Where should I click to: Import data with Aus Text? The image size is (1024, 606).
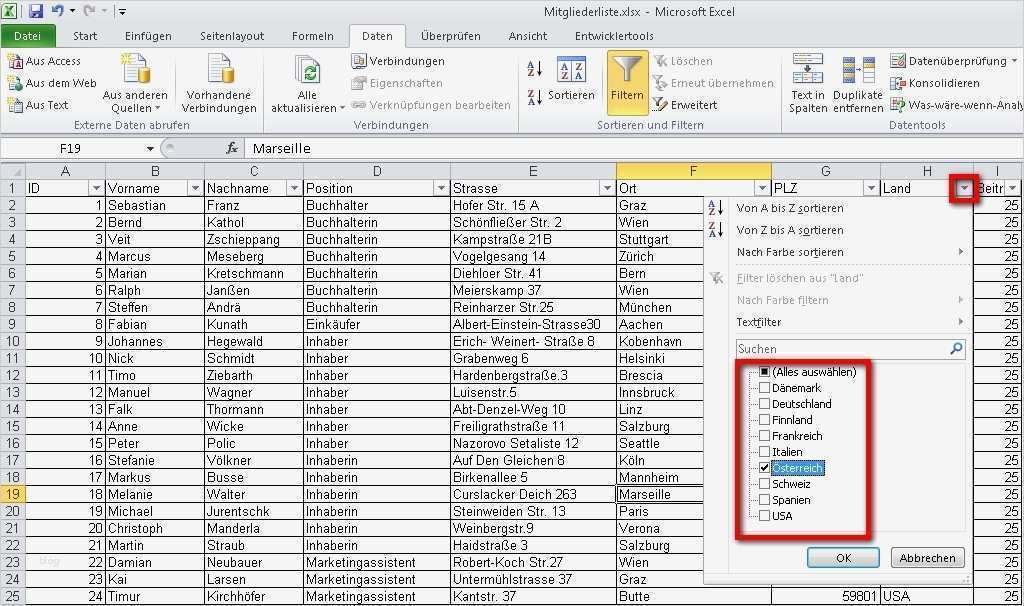coord(38,104)
